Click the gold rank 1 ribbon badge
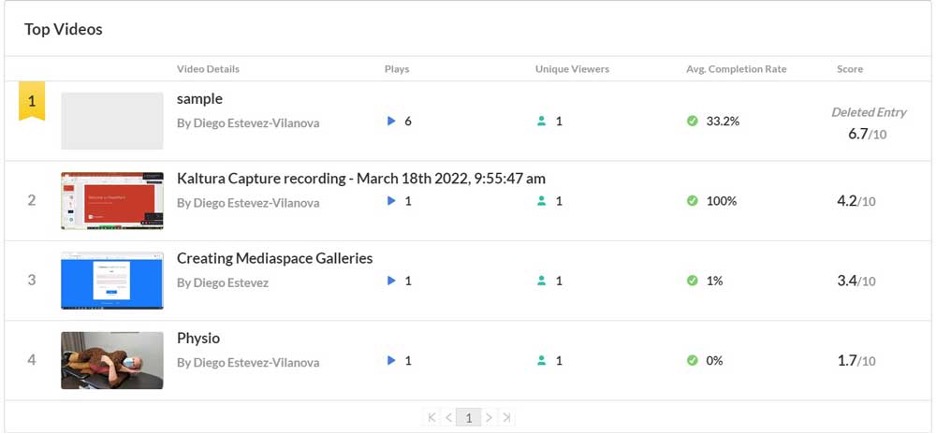Viewport: 936px width, 434px height. pos(31,102)
